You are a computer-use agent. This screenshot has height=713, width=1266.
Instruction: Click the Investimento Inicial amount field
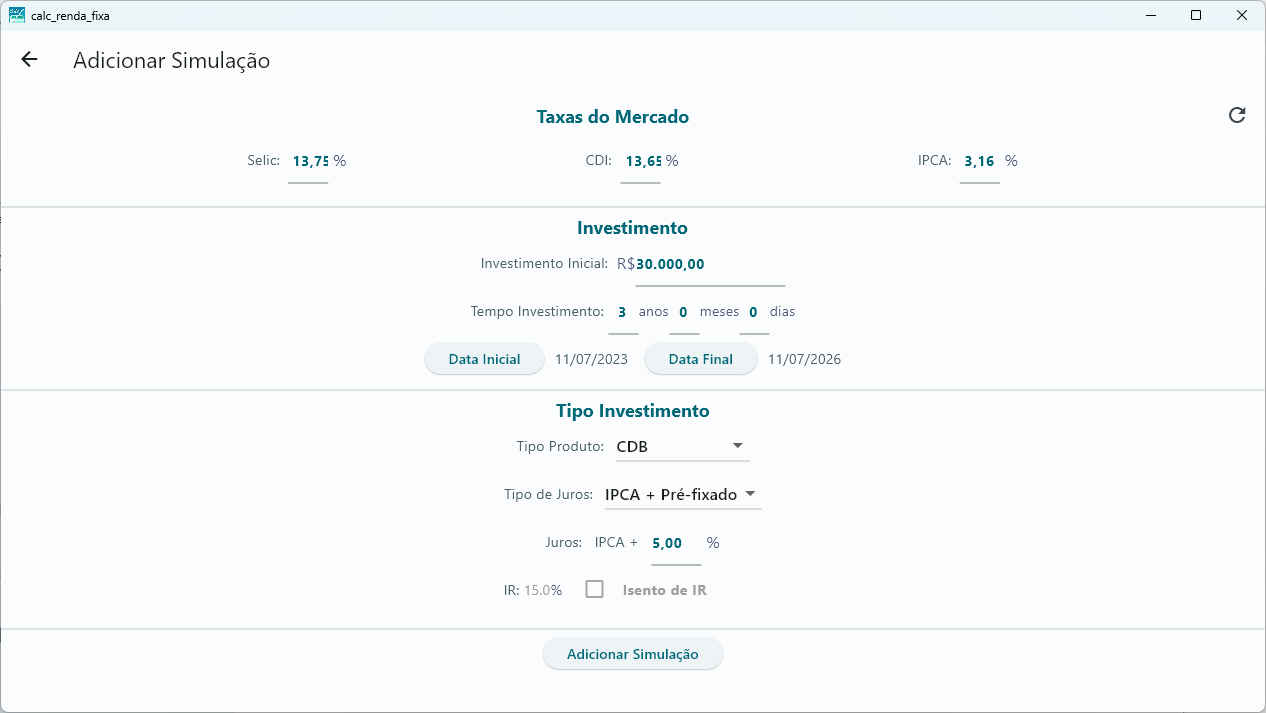tap(710, 266)
